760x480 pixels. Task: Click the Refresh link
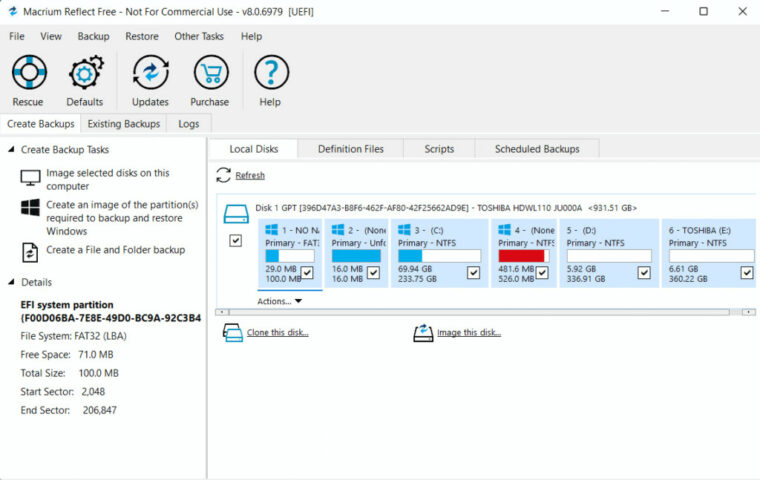[250, 176]
